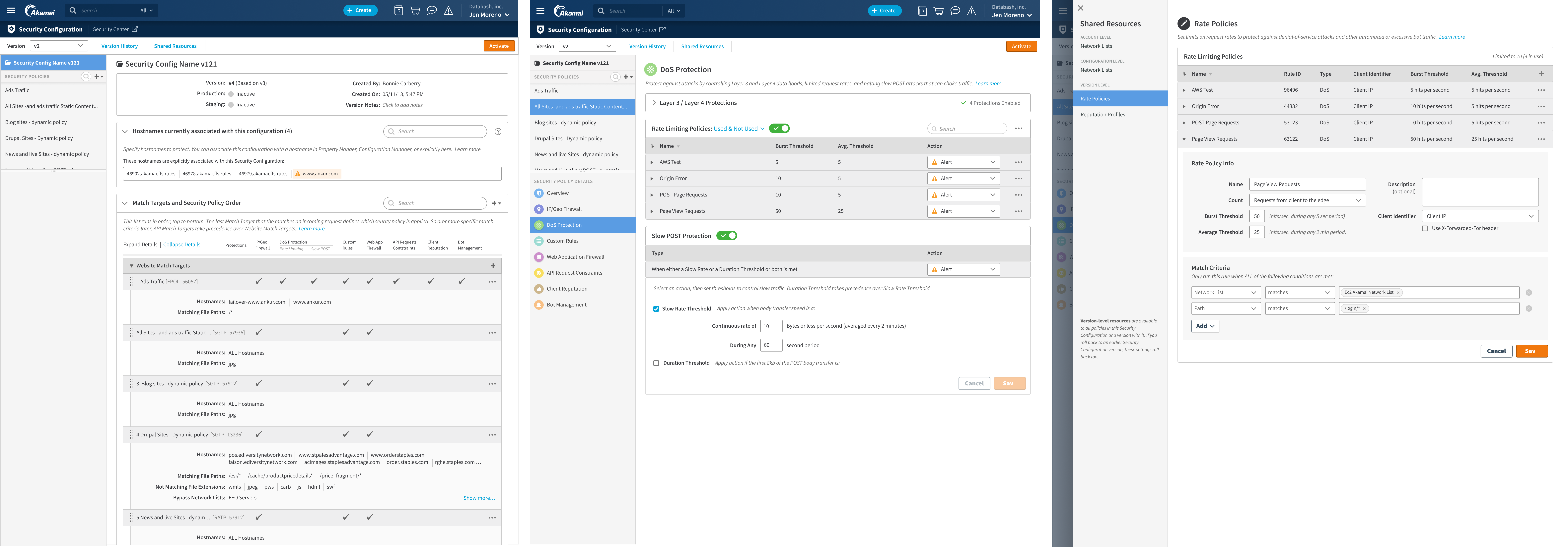Expand Layer 3 / Layer 4 Protections

point(654,103)
